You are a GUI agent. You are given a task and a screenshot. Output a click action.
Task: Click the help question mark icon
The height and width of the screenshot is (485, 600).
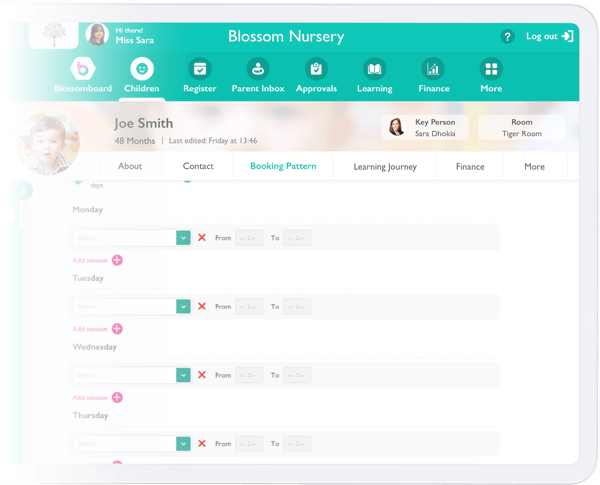[507, 37]
